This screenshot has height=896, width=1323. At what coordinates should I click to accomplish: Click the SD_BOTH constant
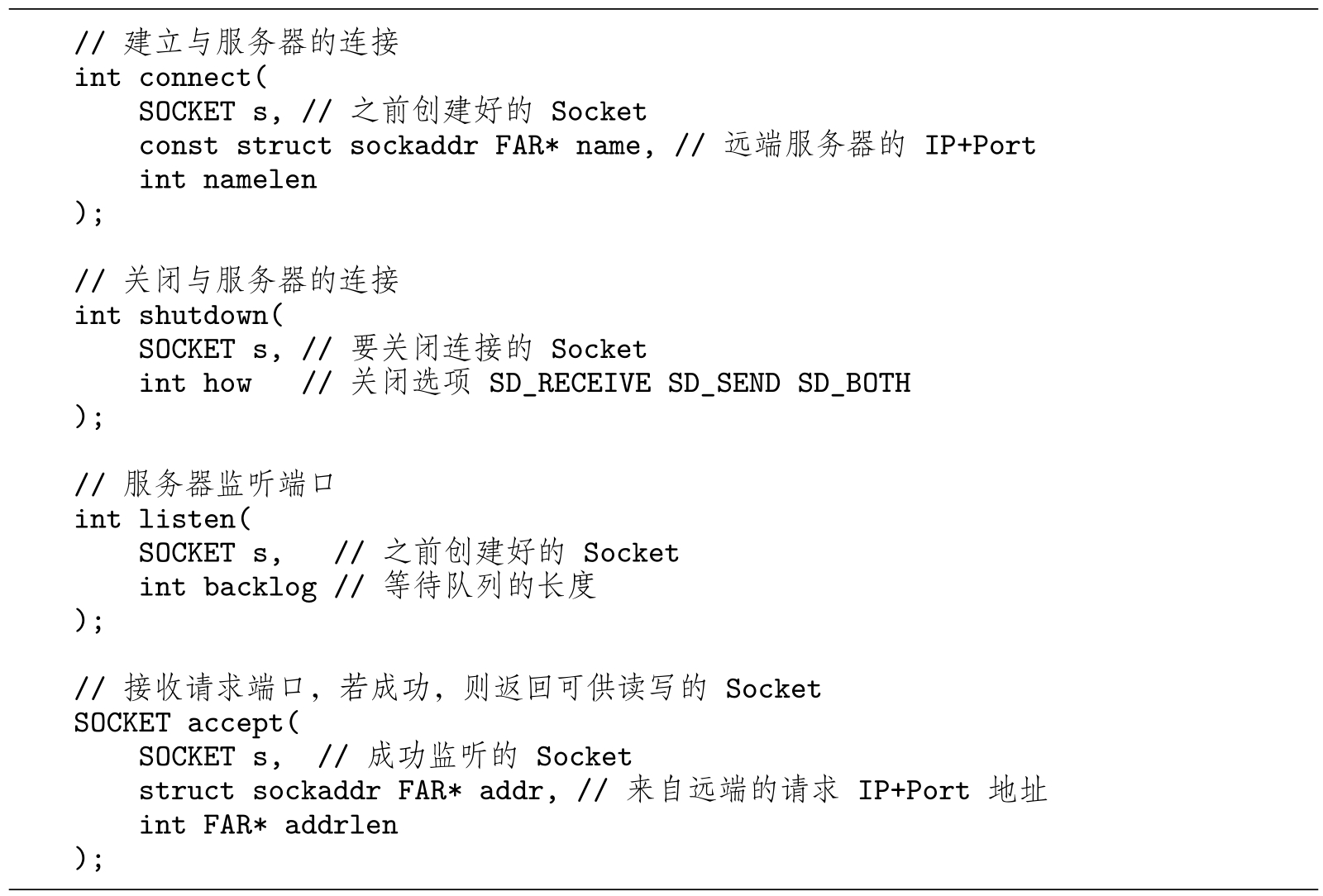tap(853, 384)
